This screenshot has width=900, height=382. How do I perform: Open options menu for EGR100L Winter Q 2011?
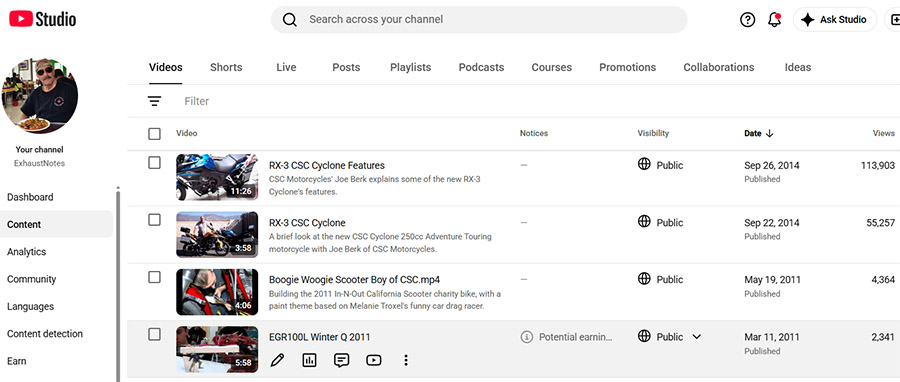[406, 360]
